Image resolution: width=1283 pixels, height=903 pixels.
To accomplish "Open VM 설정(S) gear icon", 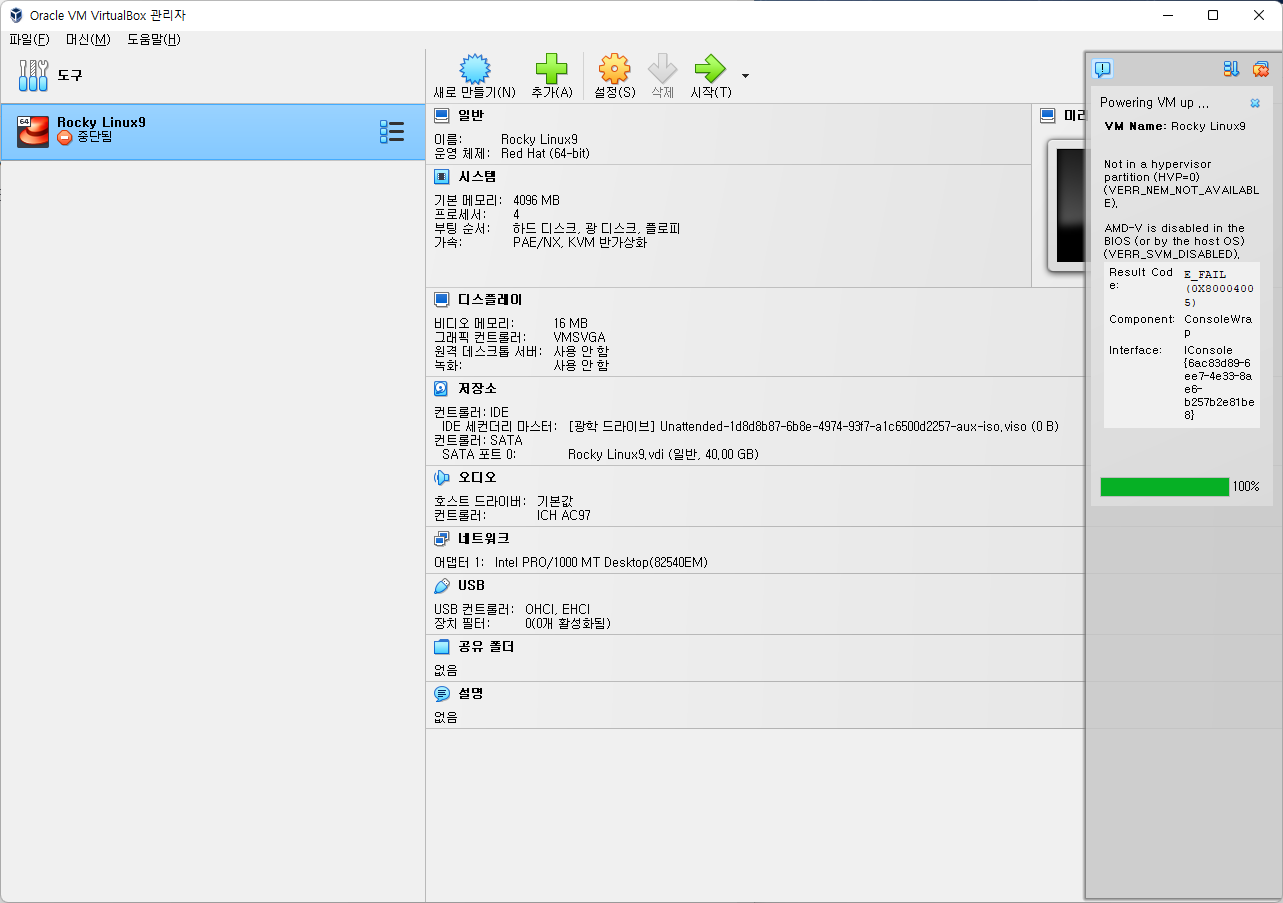I will click(614, 69).
